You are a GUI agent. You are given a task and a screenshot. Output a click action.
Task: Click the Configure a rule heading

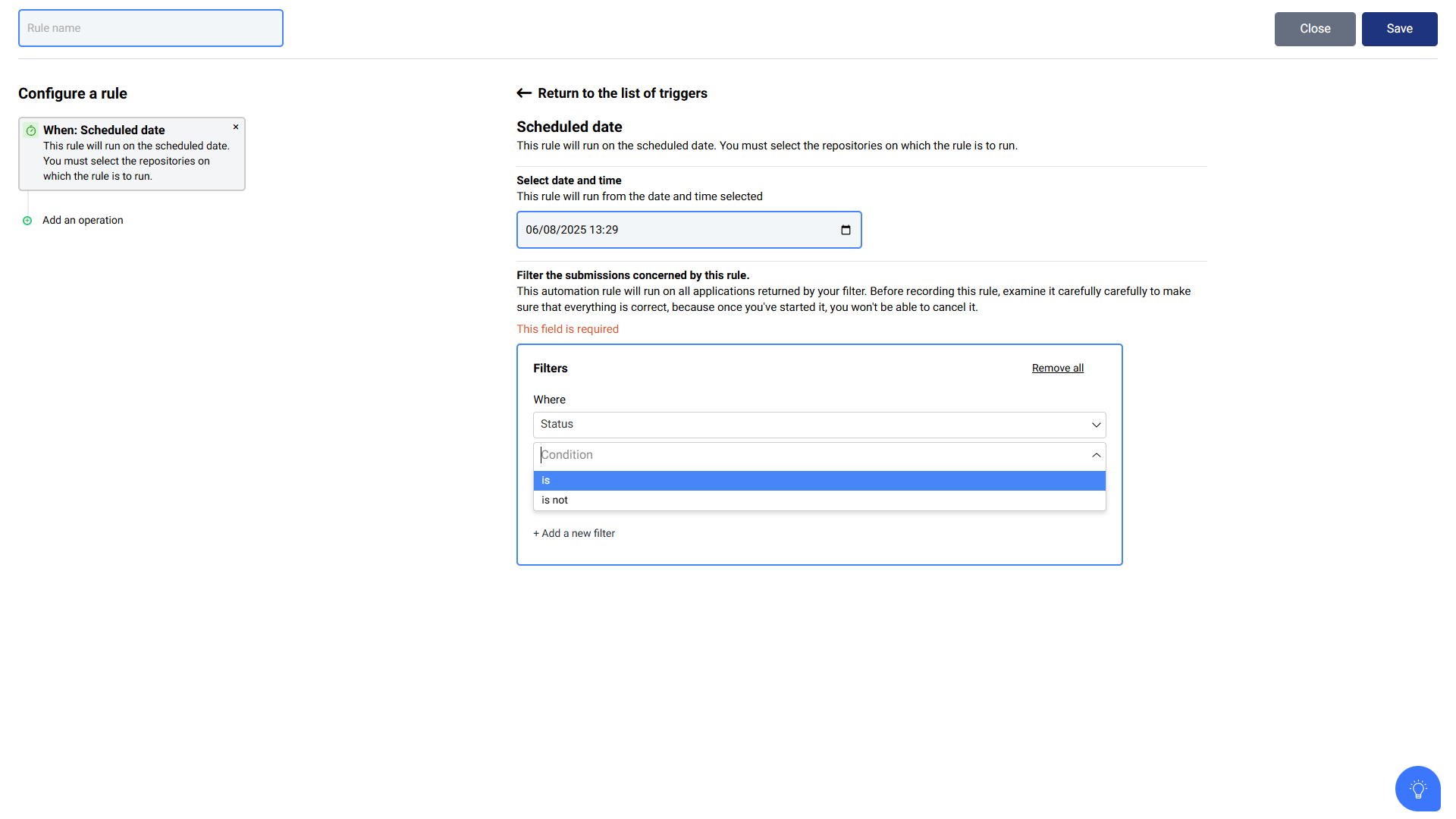[73, 93]
